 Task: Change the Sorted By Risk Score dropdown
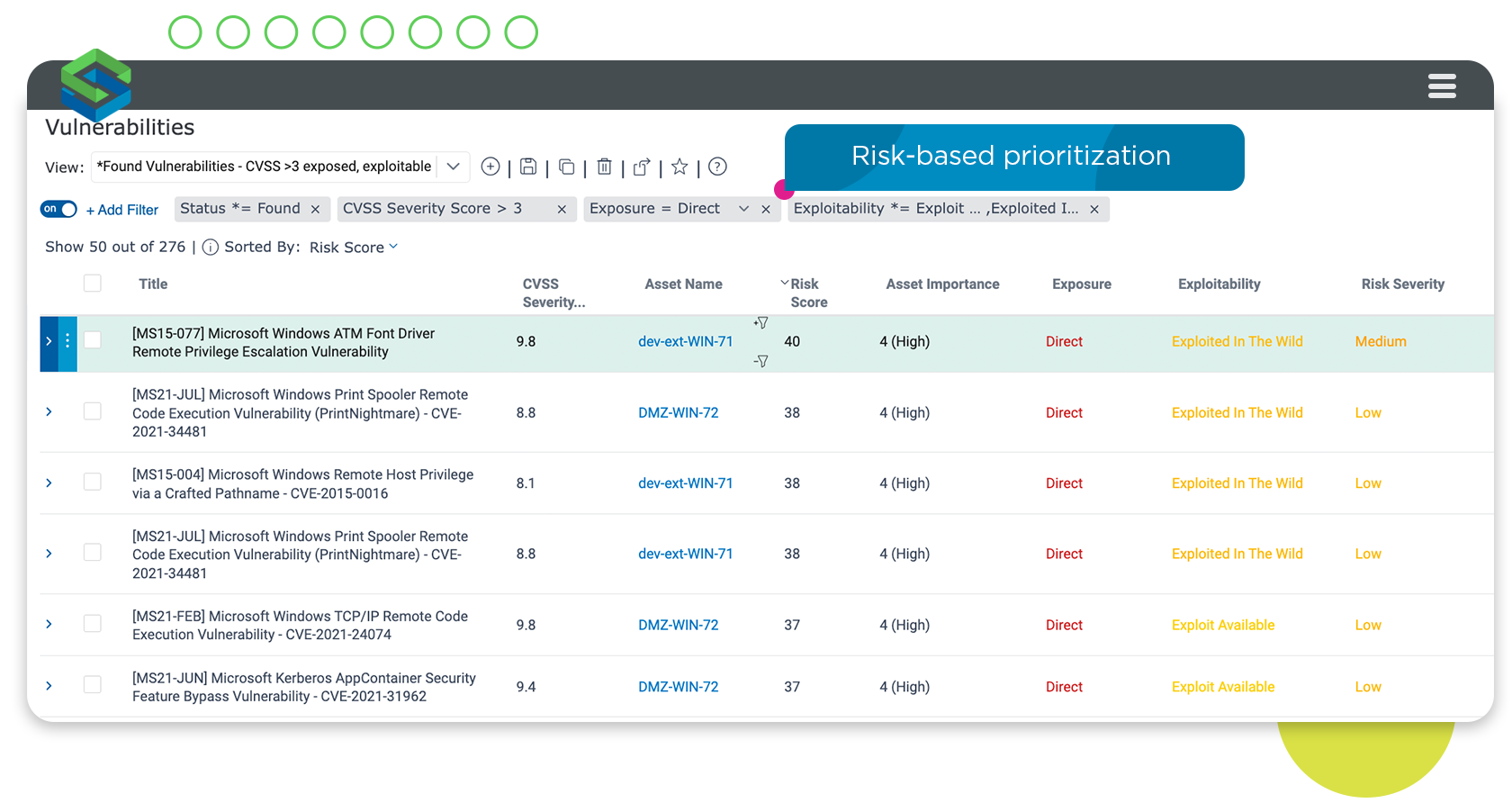(x=354, y=248)
